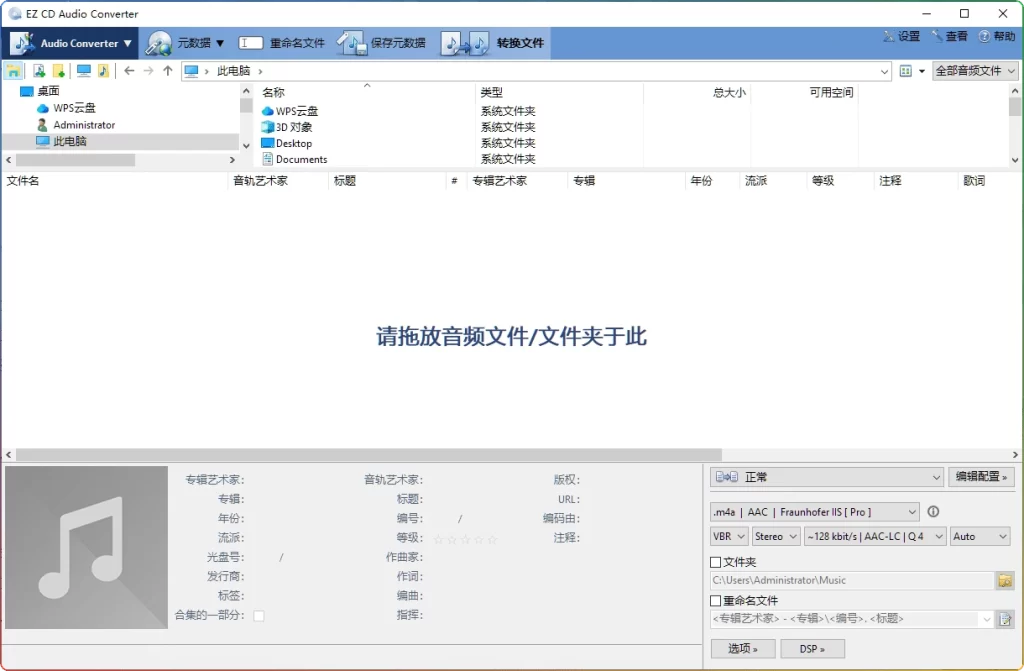Image resolution: width=1024 pixels, height=671 pixels.
Task: Open the 全部音频文件 file filter dropdown
Action: [974, 70]
